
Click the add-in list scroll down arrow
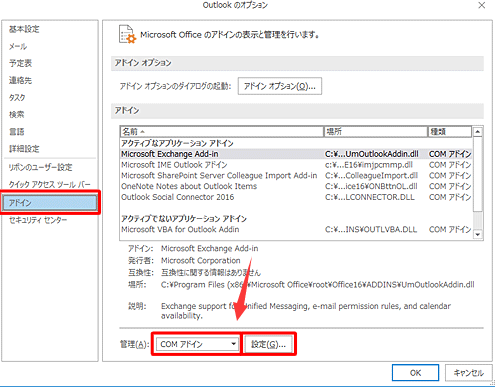tap(478, 235)
